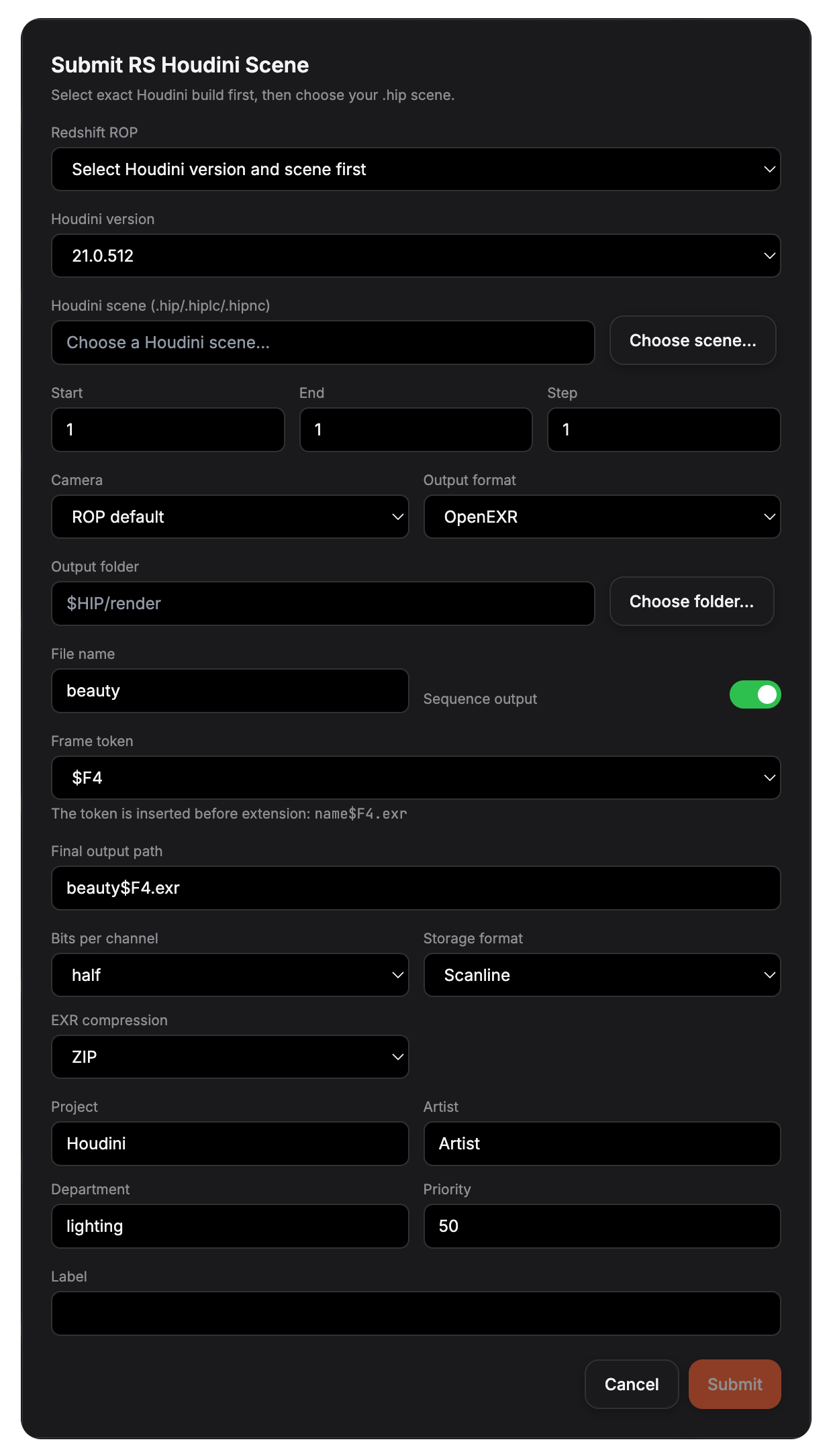This screenshot has width=831, height=1456.
Task: Open the Output format dropdown
Action: (x=601, y=517)
